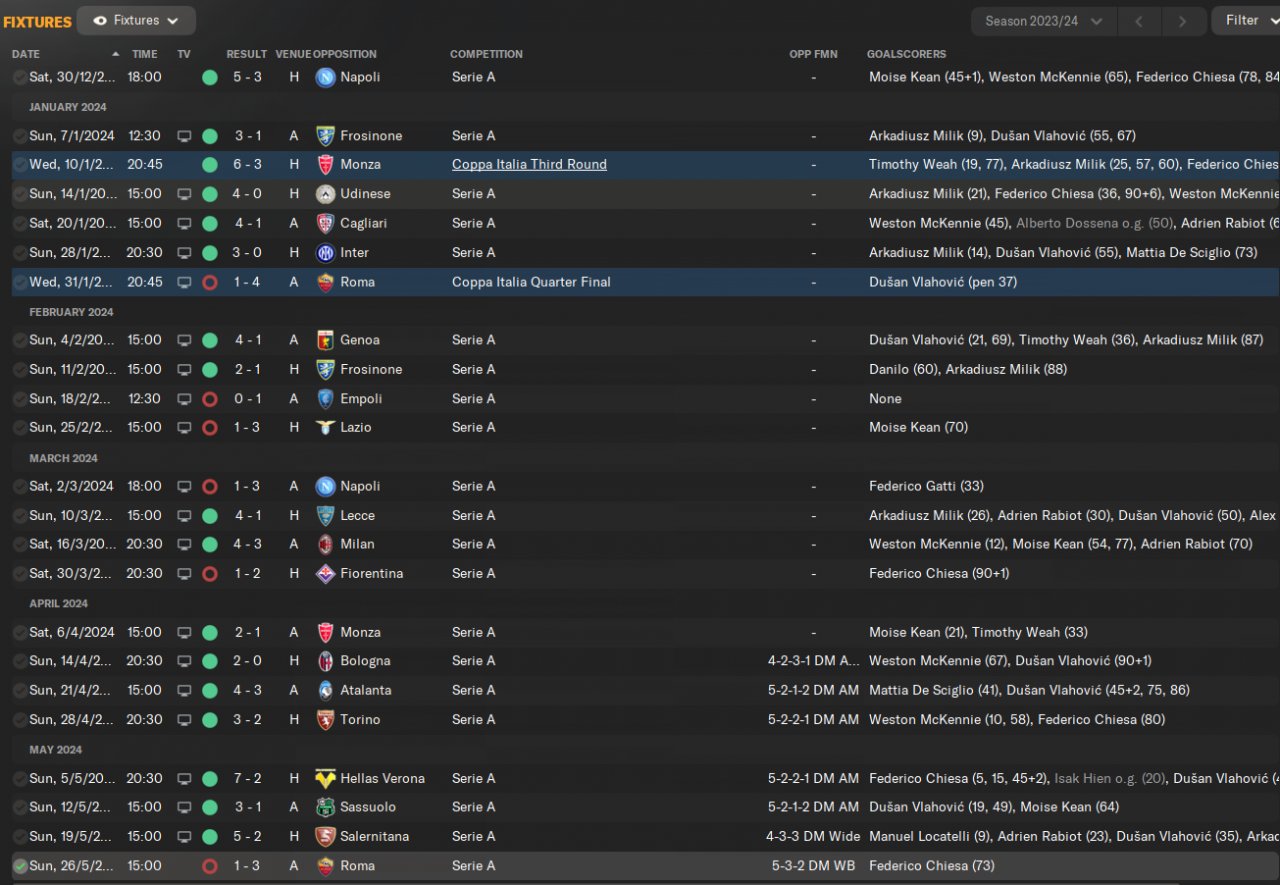Click the red loss indicator in the Fiorentina row
This screenshot has width=1280, height=885.
pos(210,574)
